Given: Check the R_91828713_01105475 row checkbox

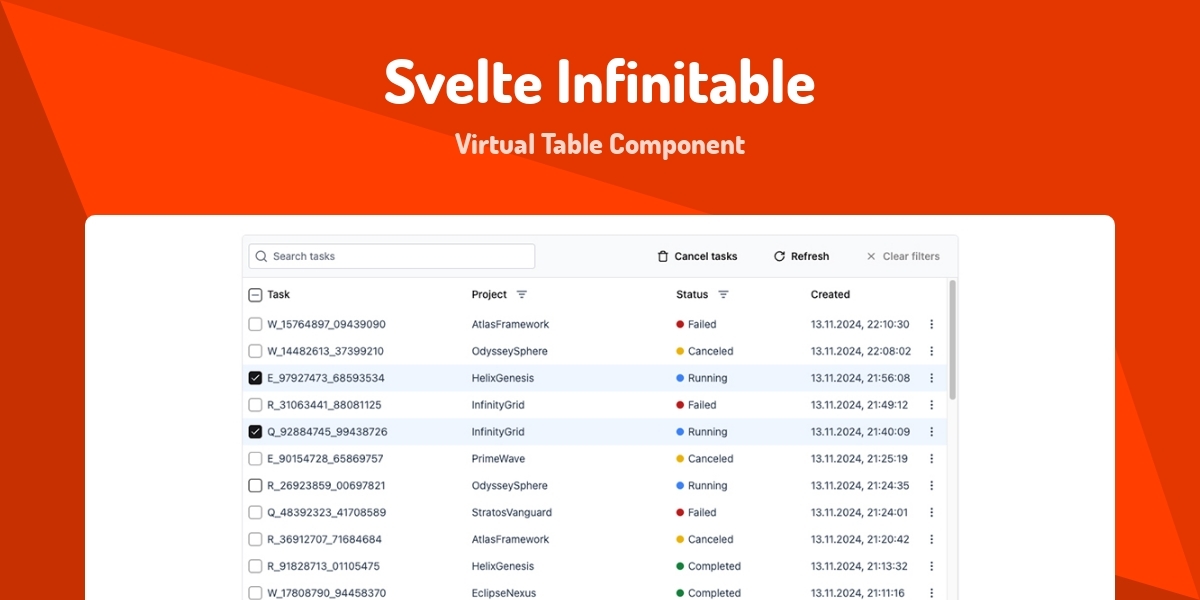Looking at the screenshot, I should (x=255, y=566).
